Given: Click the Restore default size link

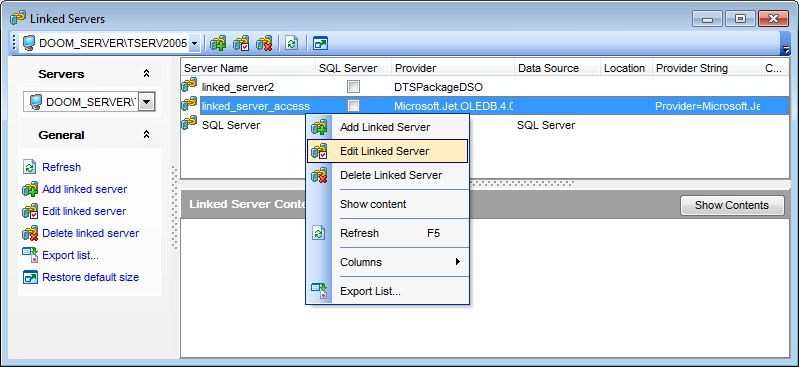Looking at the screenshot, I should tap(91, 277).
